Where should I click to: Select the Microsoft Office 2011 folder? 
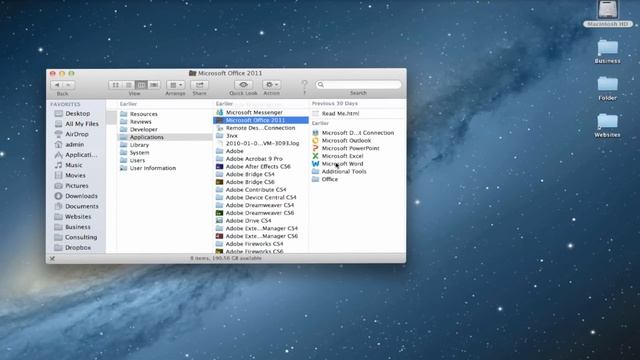(261, 120)
